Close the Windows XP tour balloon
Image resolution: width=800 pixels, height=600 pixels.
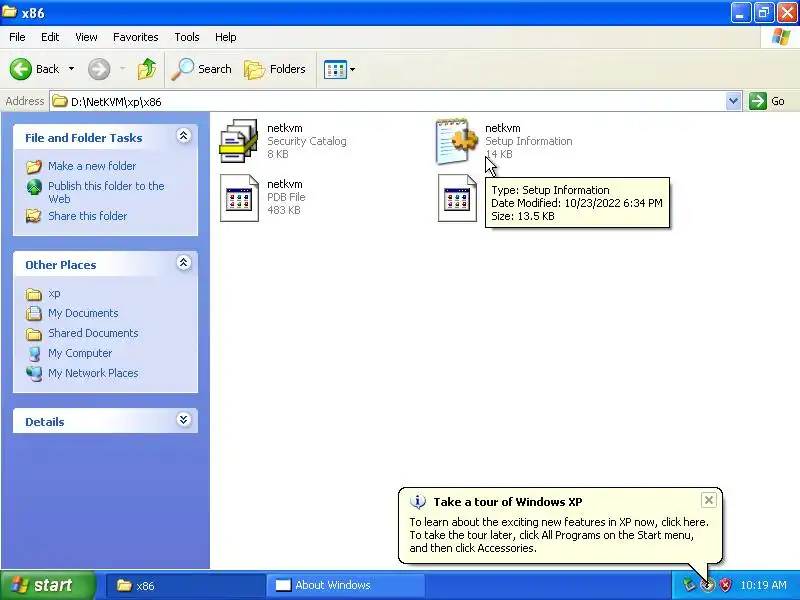point(709,500)
